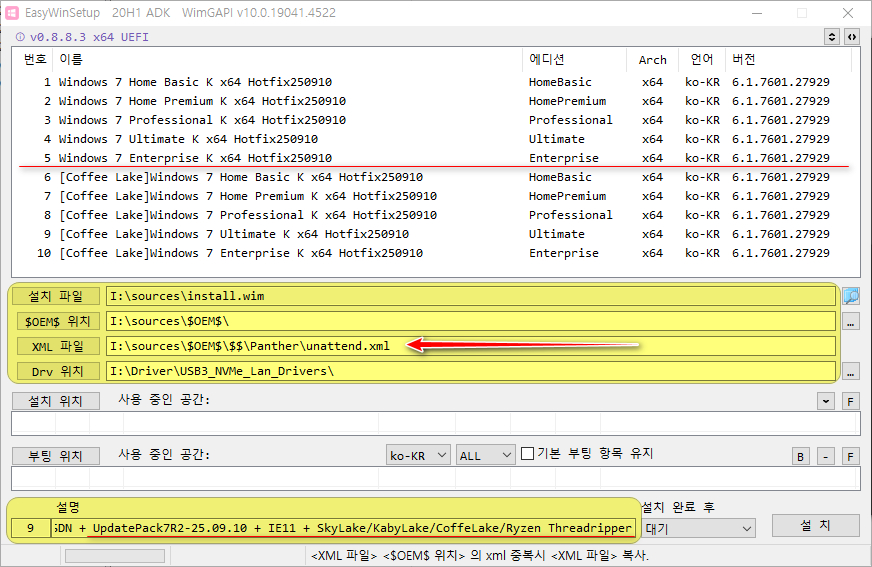This screenshot has width=872, height=567.
Task: Click the 부팅 위치 drive list area
Action: 435,479
